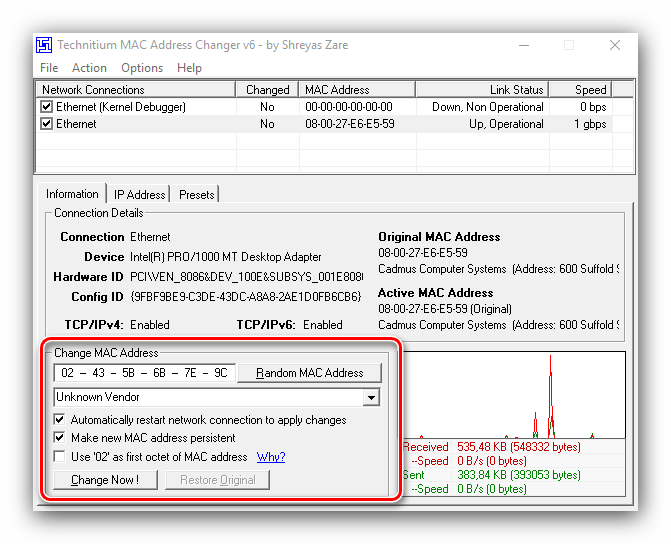Screen dimensions: 671x544
Task: Switch to the IP Address tab
Action: pos(139,195)
